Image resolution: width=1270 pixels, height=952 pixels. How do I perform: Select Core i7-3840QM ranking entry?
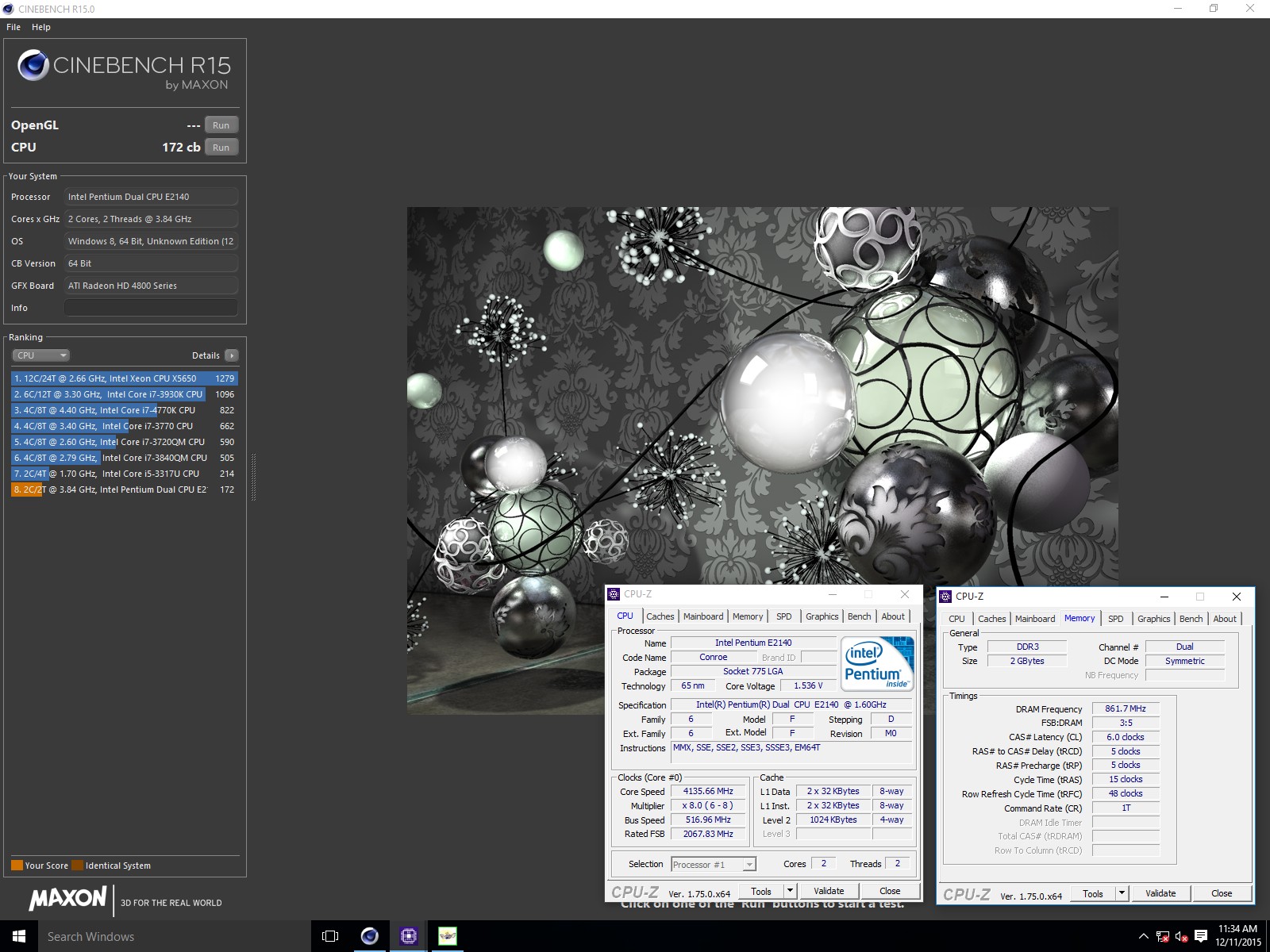pos(125,458)
